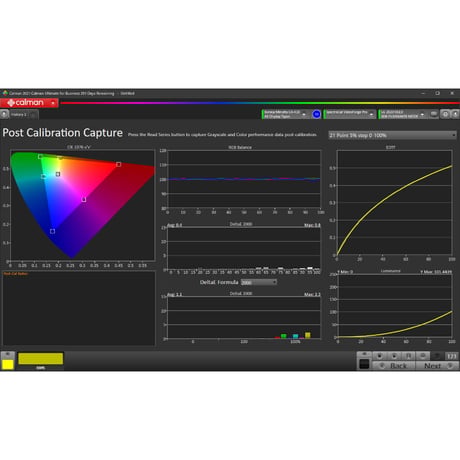Minimize the Calman window
Image resolution: width=460 pixels, height=460 pixels.
(x=423, y=93)
